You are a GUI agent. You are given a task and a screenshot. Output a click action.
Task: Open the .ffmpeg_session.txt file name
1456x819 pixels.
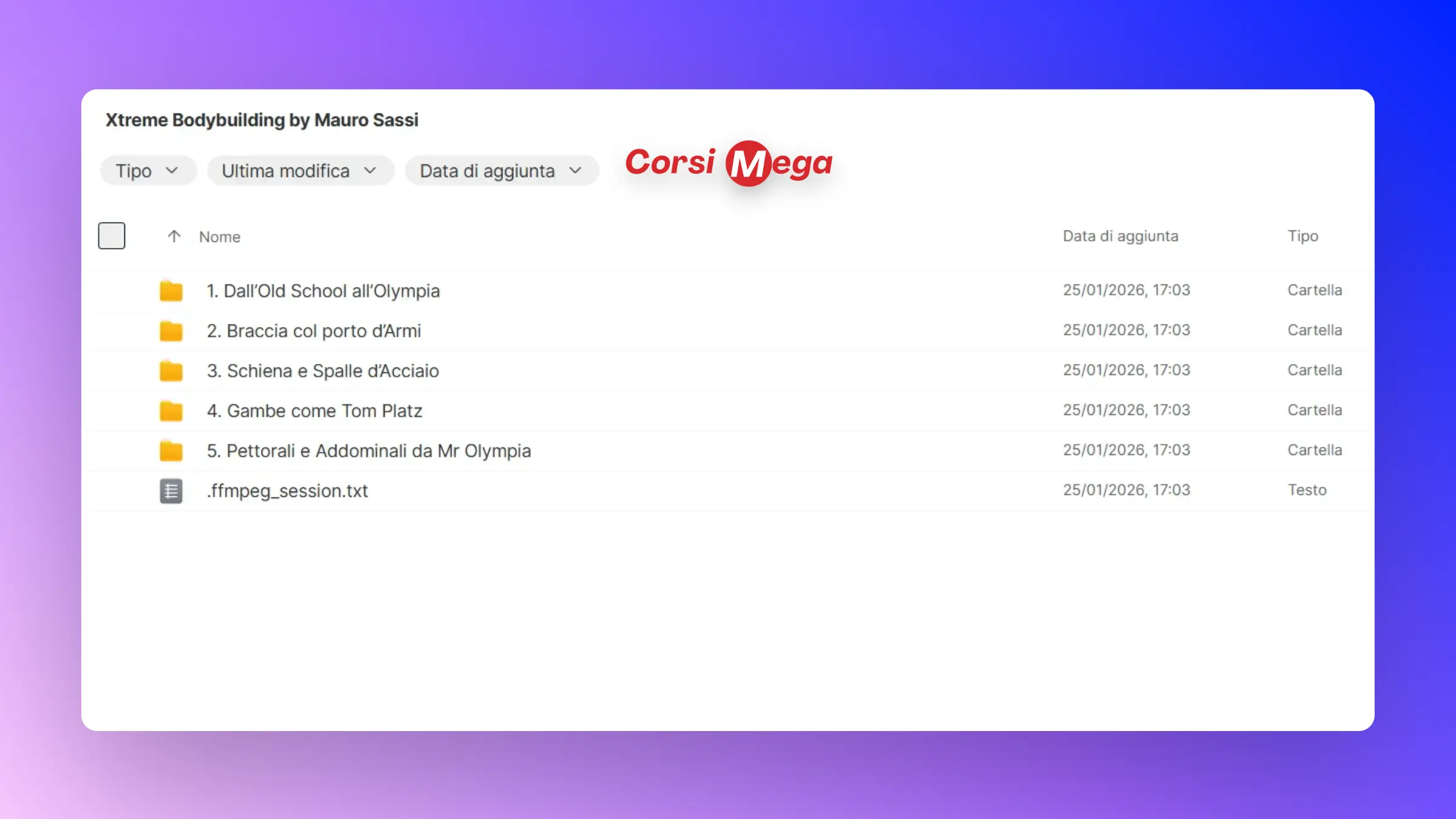pos(287,491)
